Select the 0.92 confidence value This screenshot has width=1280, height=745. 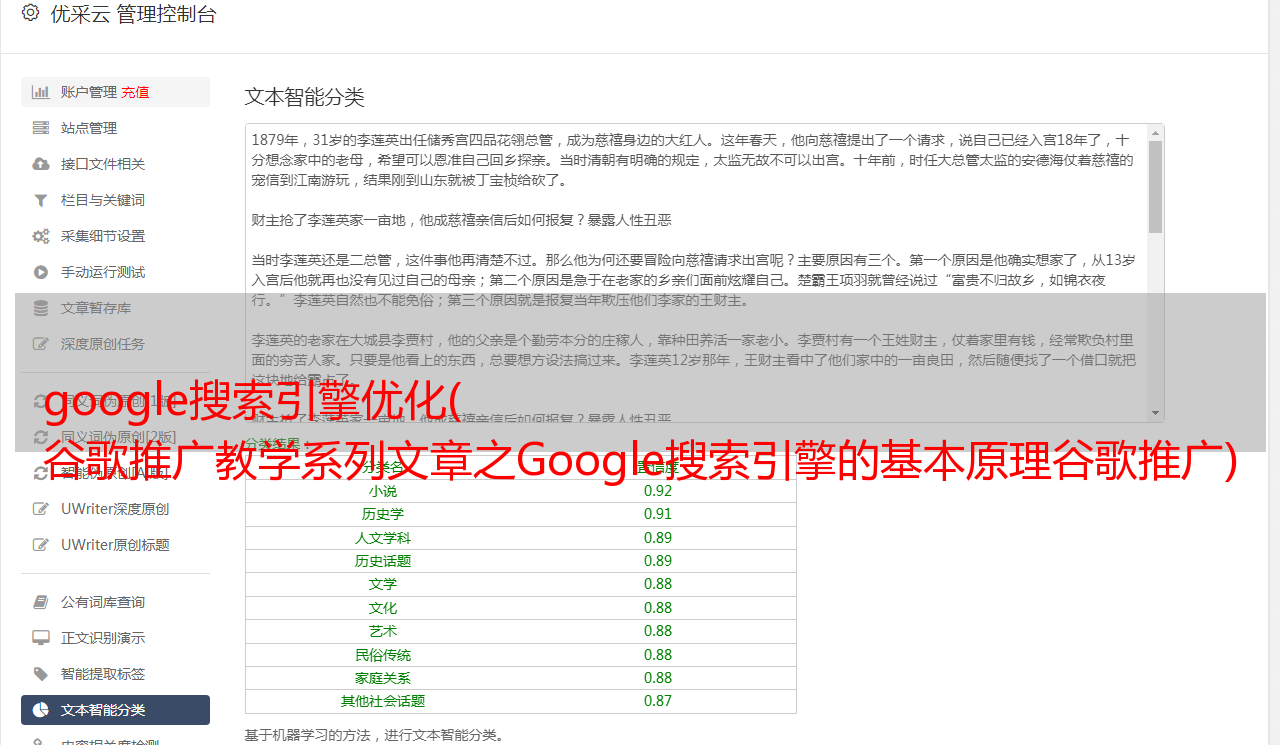point(658,491)
